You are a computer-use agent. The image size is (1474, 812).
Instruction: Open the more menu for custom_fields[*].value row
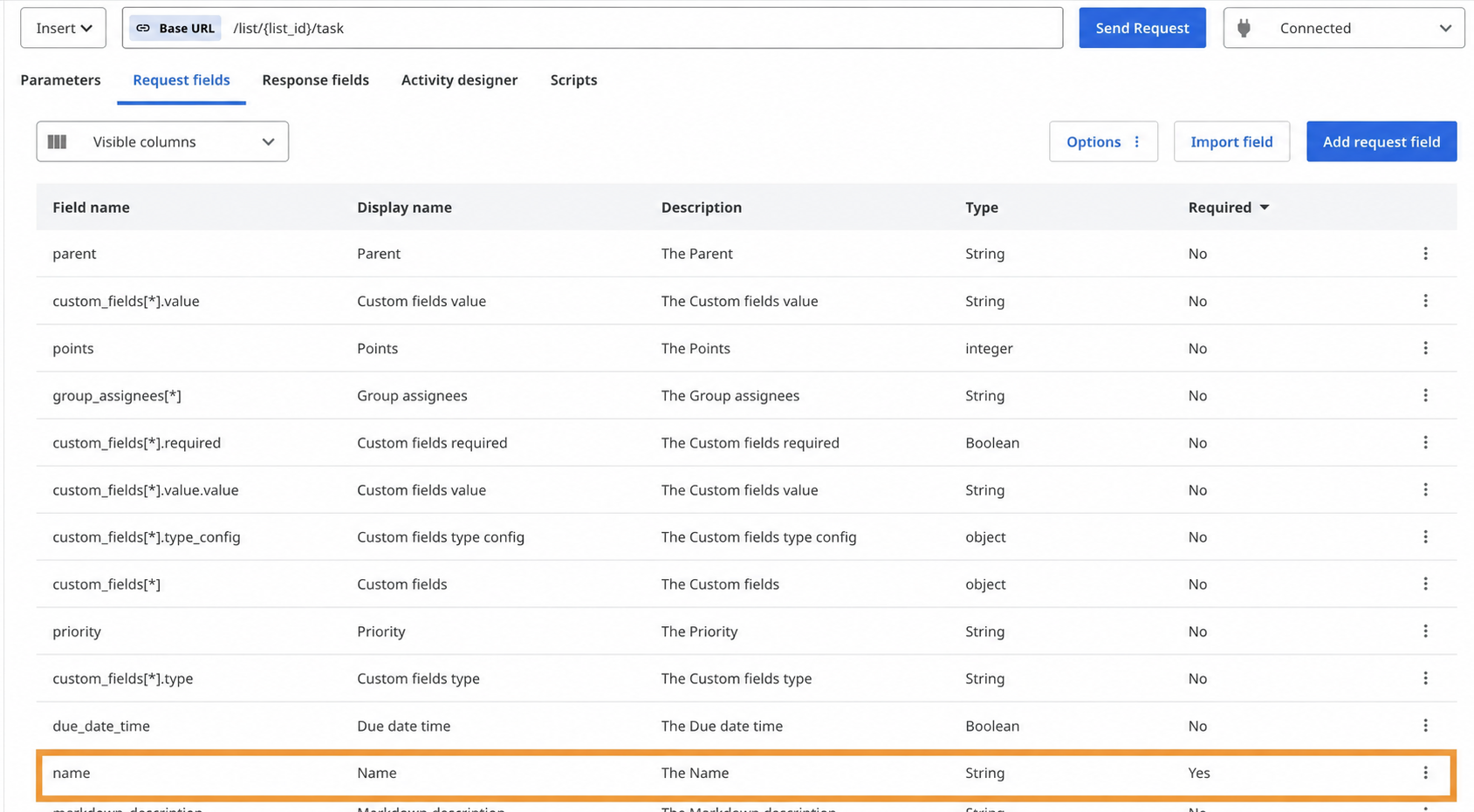[x=1426, y=301]
